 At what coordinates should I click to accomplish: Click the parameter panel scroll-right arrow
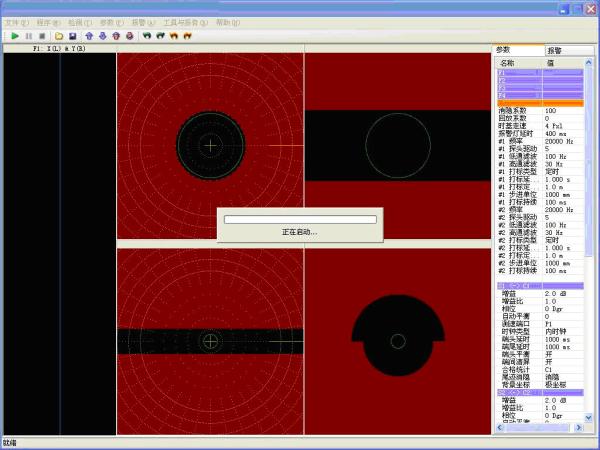(x=579, y=427)
